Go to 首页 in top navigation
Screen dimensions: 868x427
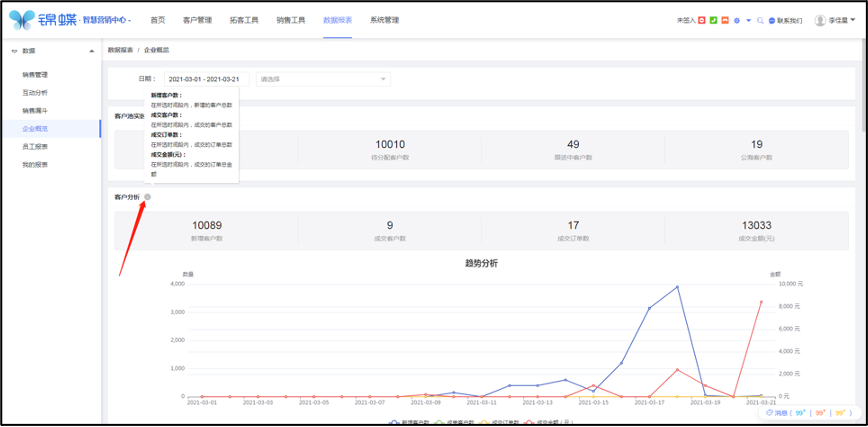[157, 20]
